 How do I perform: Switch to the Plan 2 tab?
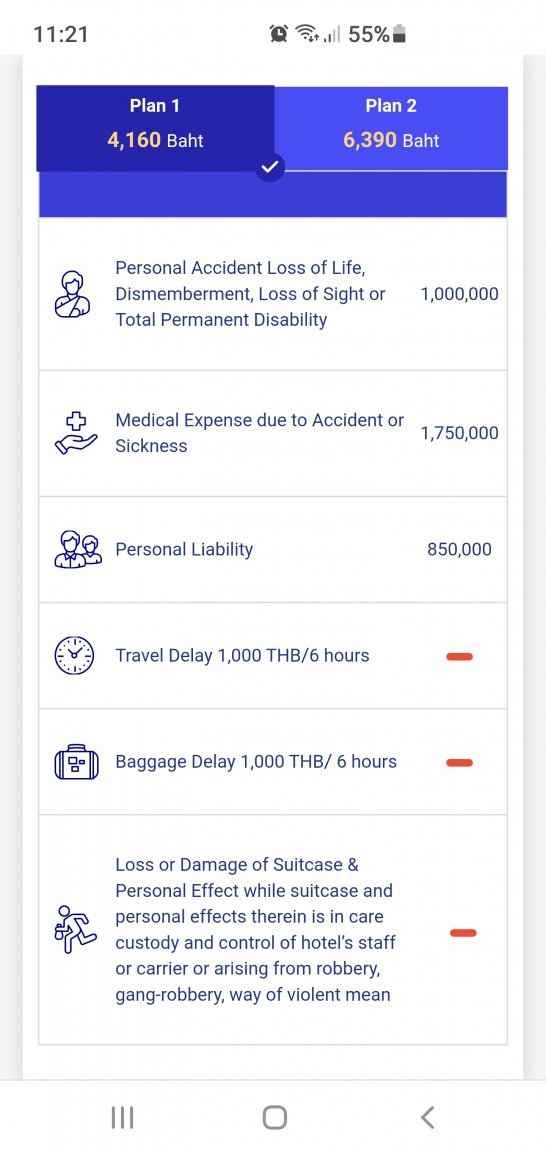[x=391, y=128]
